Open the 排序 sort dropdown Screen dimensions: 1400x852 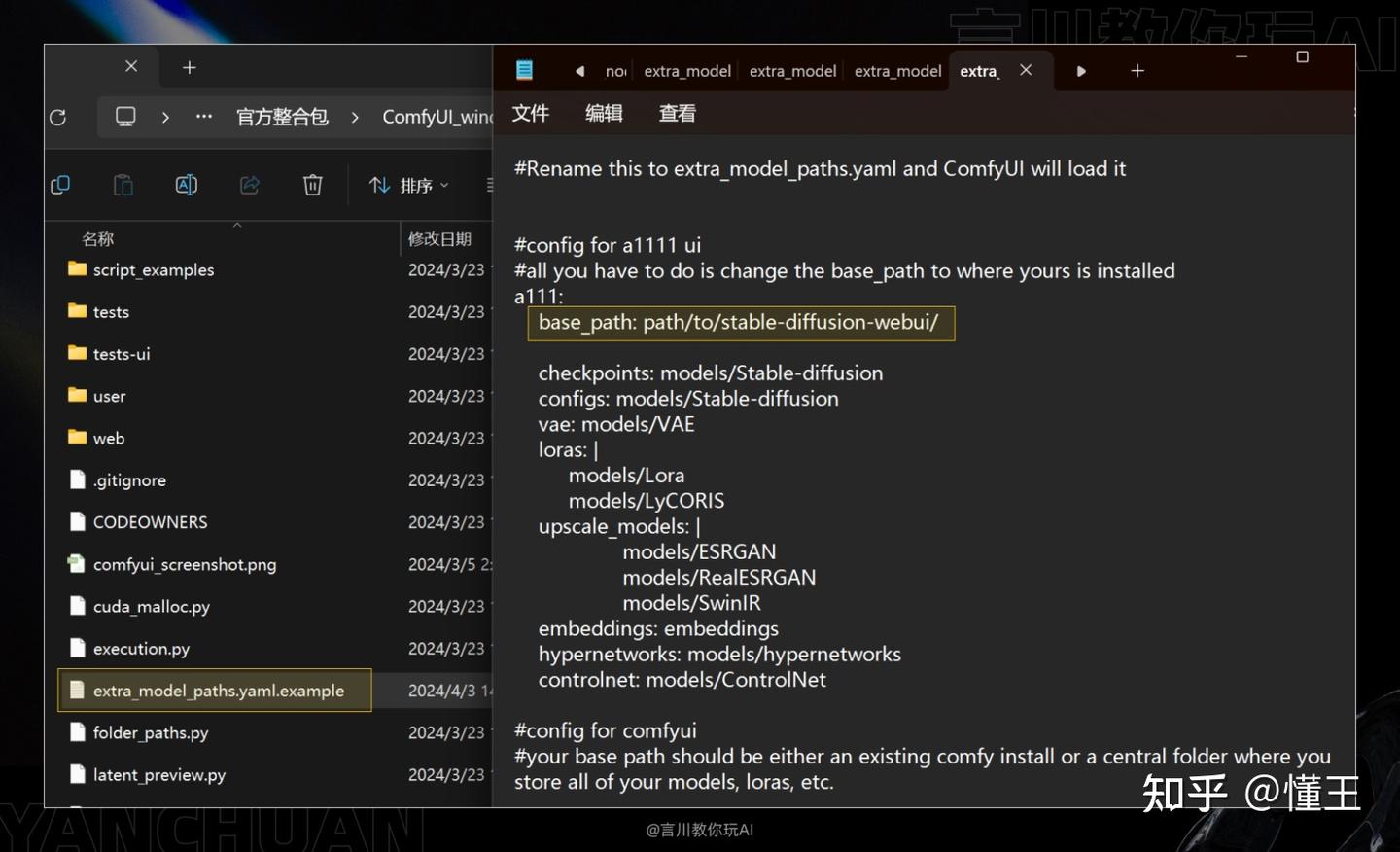(409, 185)
